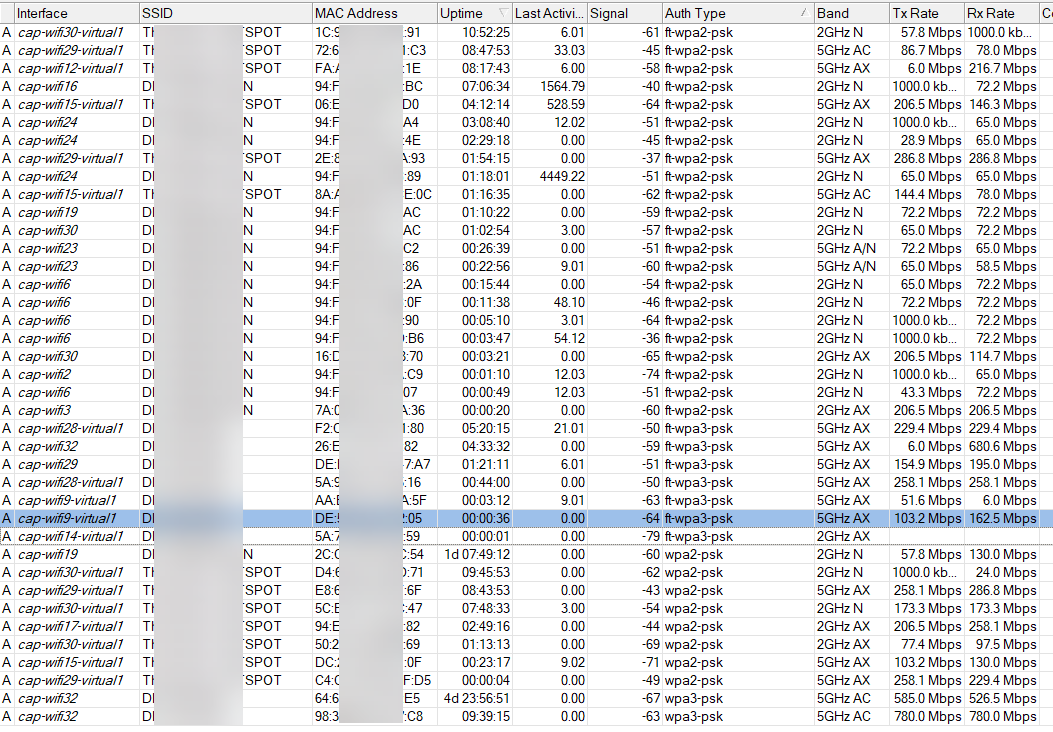
Task: Click the Tx Rate value 28.9 Mbps
Action: pos(931,140)
